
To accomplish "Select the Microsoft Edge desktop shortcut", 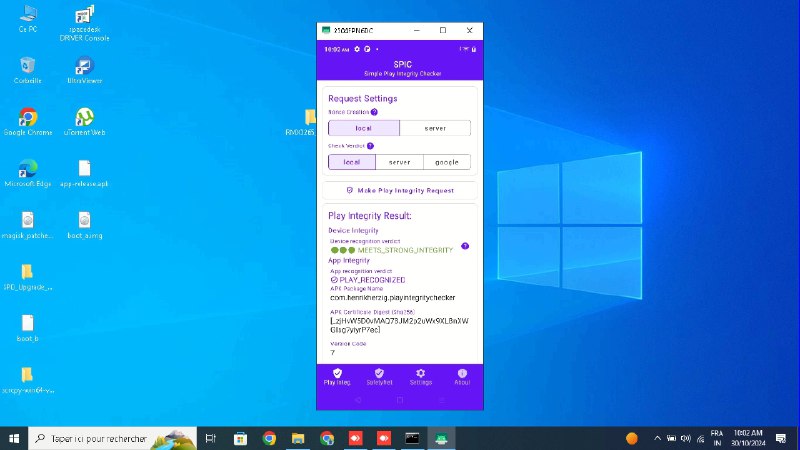I will point(28,173).
